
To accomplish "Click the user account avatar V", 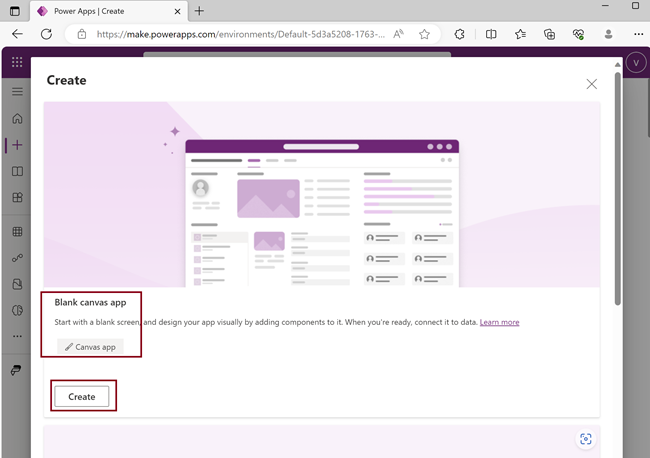I will 636,63.
